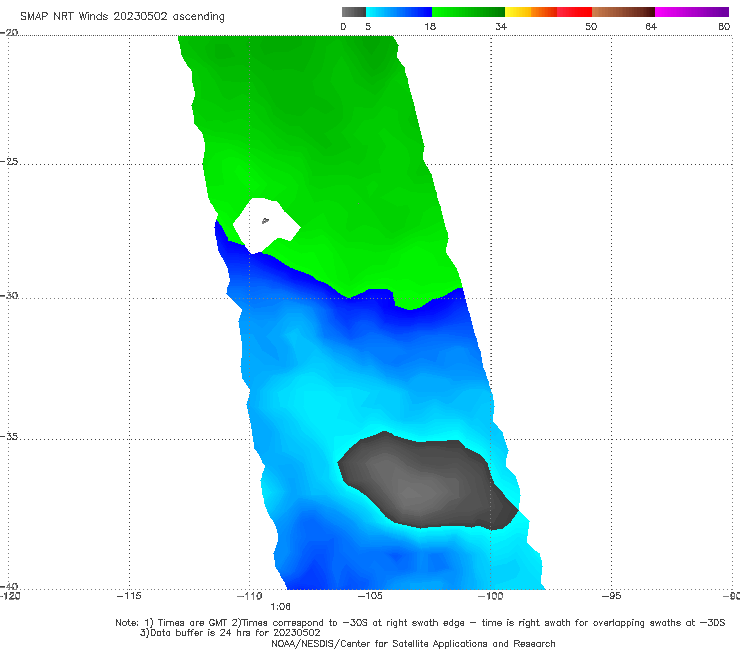Click the color bar's rightmost label '80'
740x650 pixels.
pos(724,27)
